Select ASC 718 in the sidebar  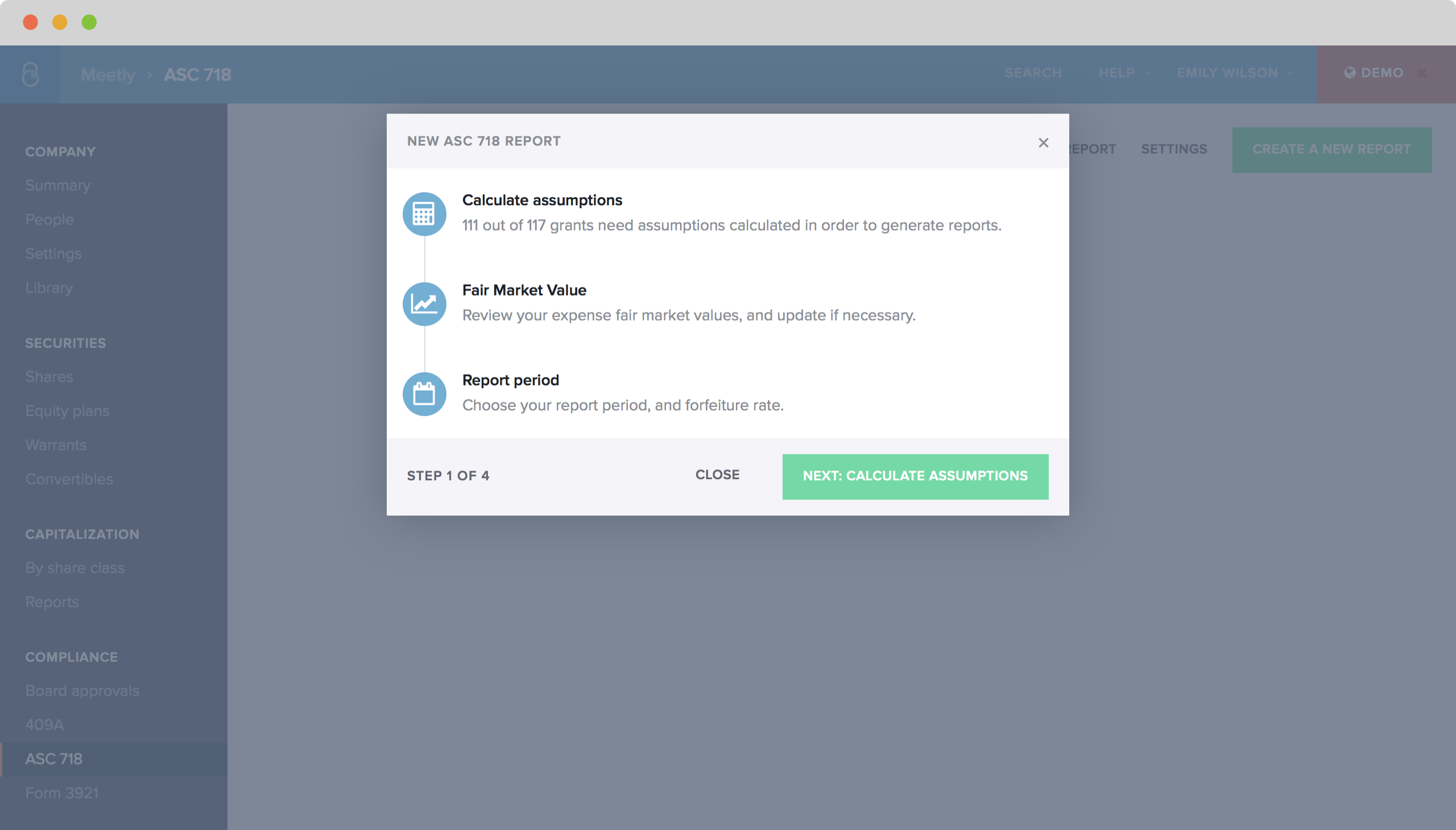pos(54,759)
